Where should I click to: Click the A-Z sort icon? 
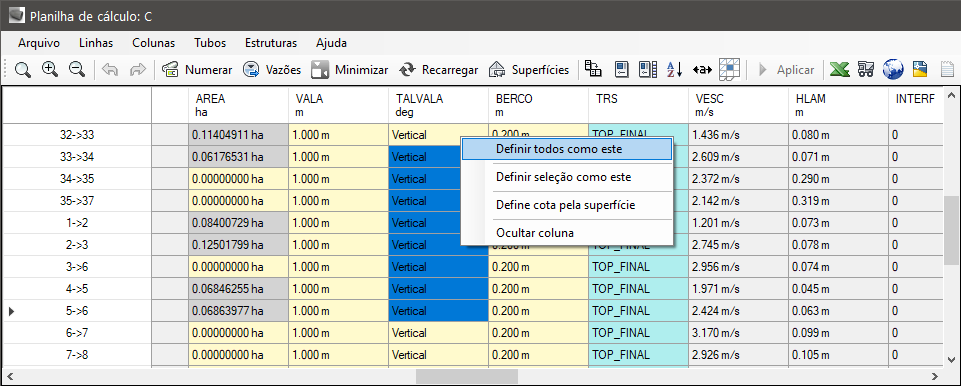pyautogui.click(x=675, y=69)
